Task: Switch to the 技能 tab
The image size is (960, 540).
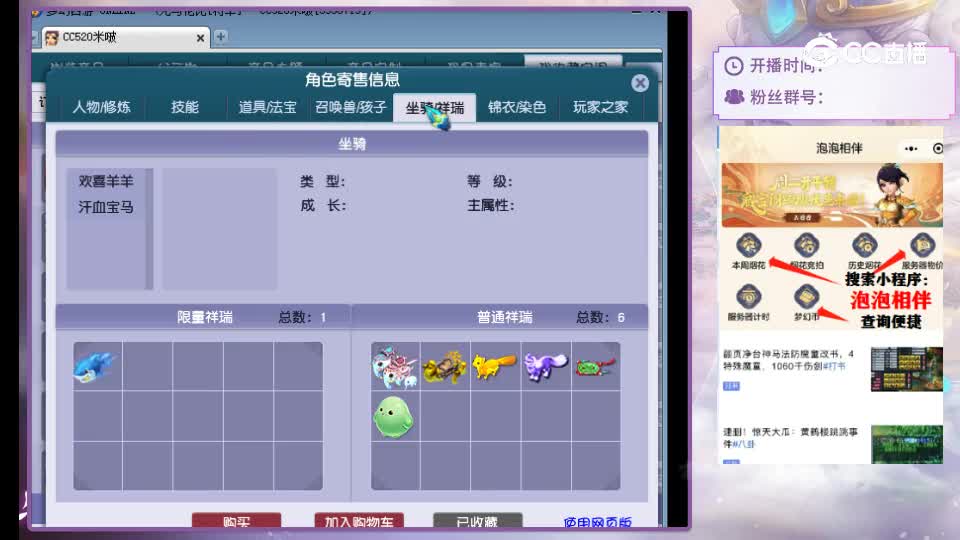Action: [x=184, y=107]
